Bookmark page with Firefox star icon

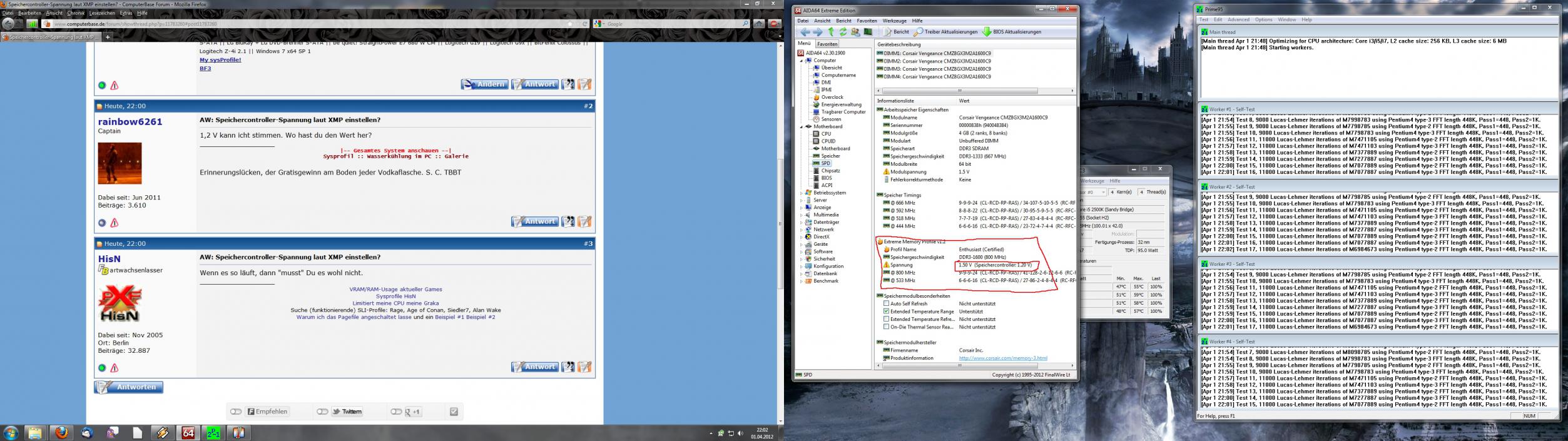[x=570, y=24]
